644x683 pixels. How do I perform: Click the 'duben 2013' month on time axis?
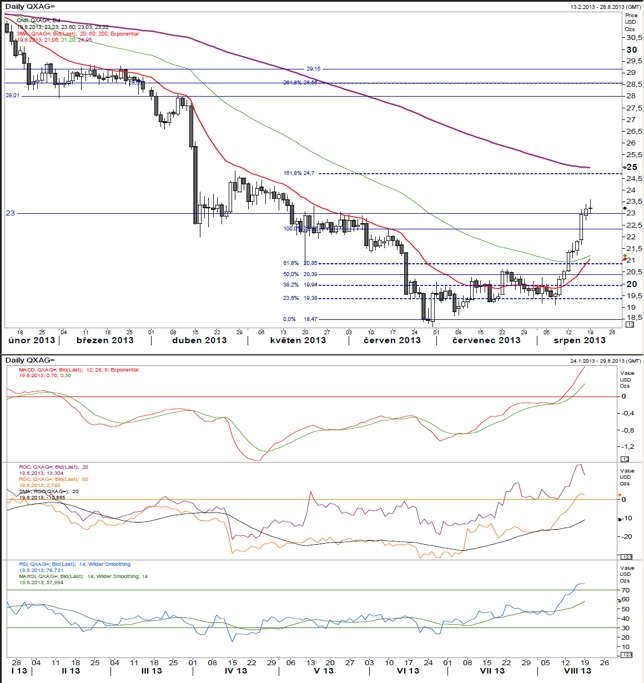click(200, 340)
